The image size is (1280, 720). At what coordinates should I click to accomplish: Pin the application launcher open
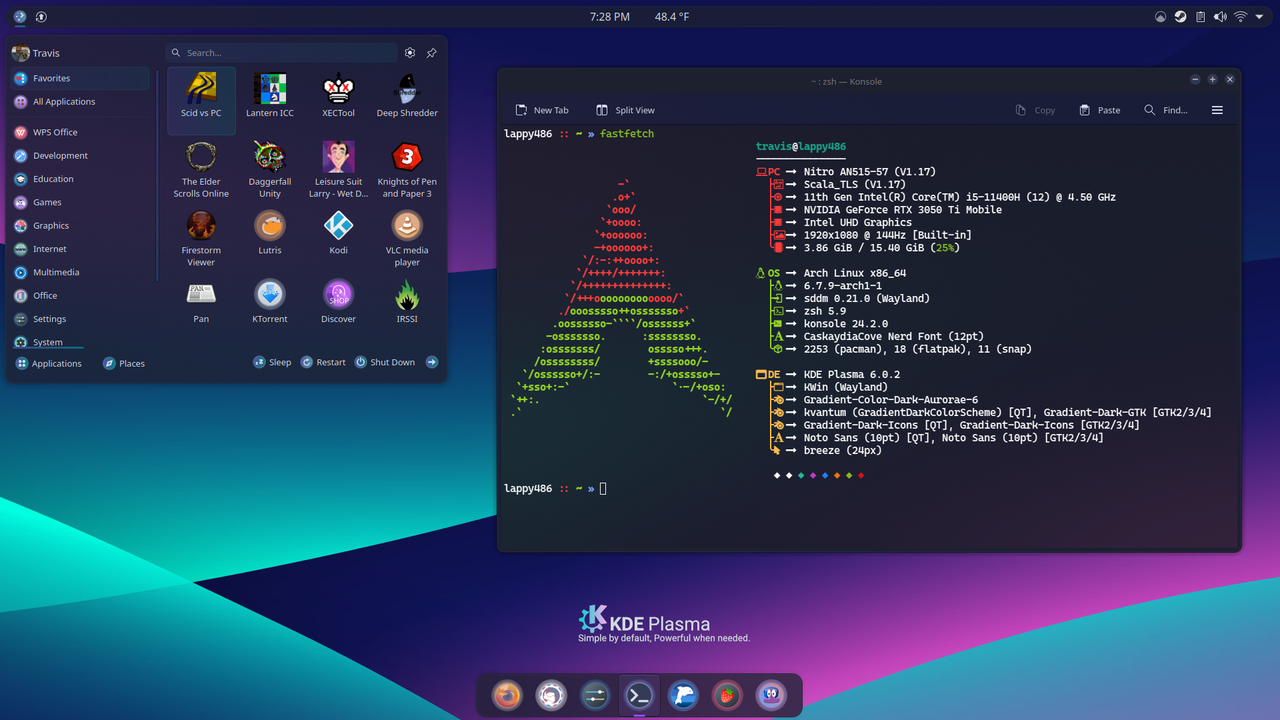[432, 53]
